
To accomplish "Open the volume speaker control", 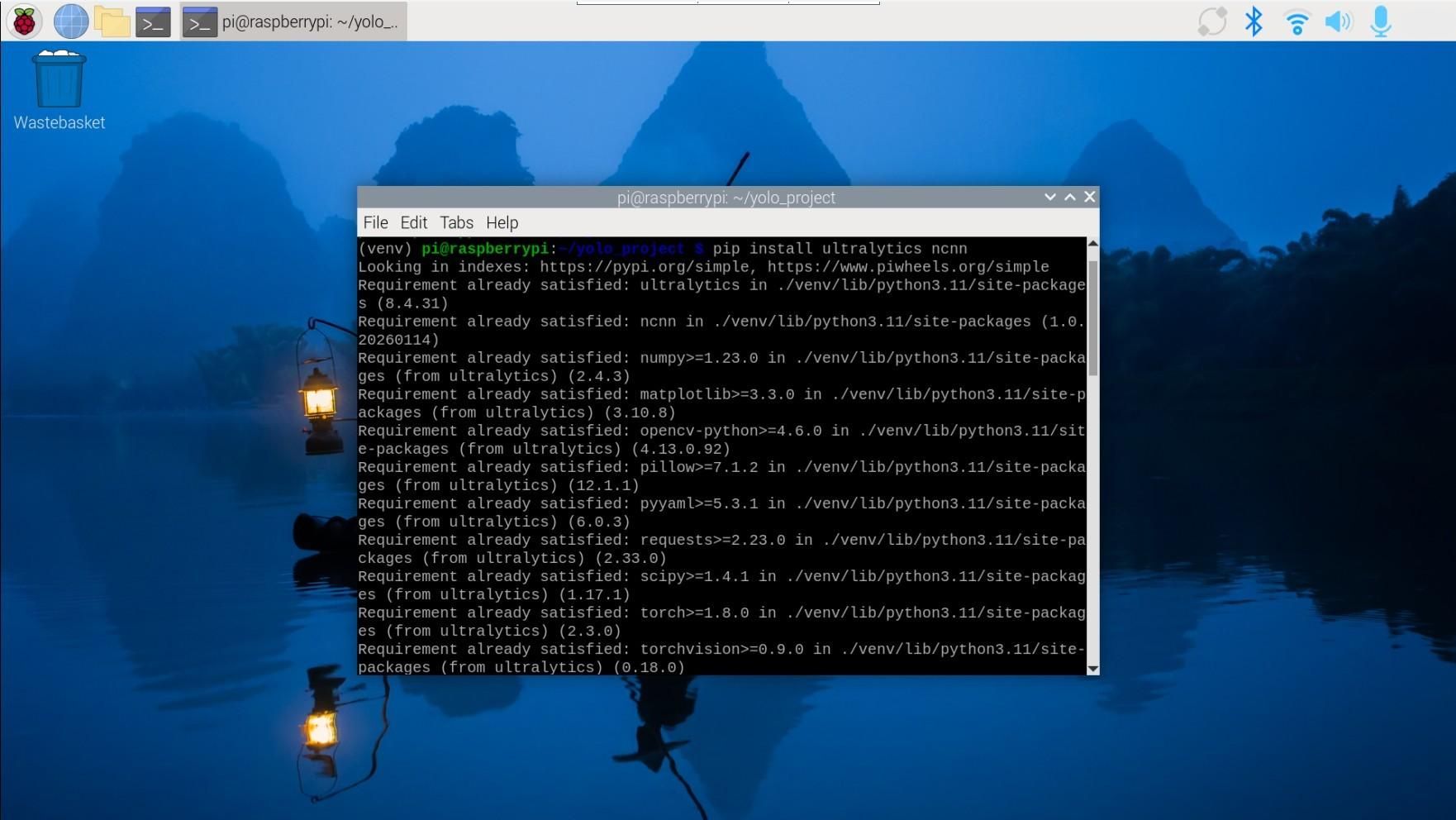I will [1339, 21].
